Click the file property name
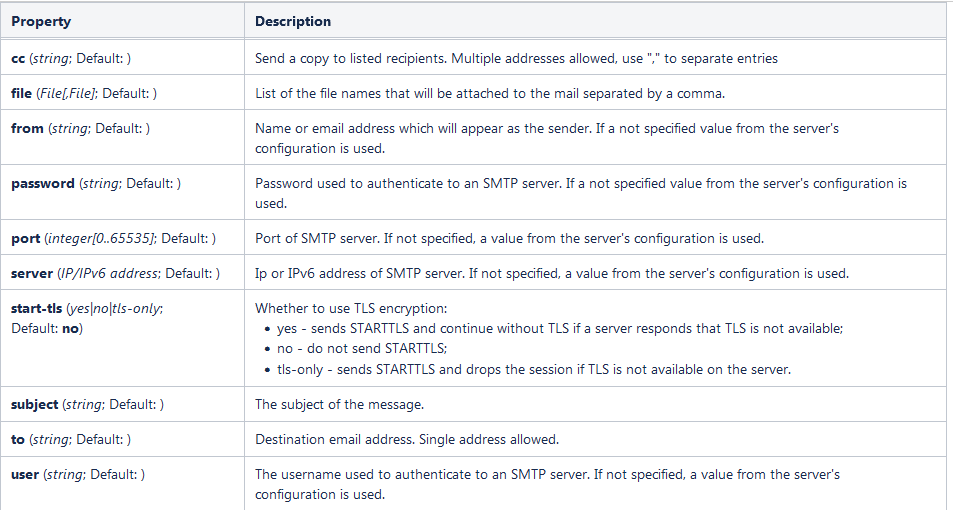Screen dimensions: 953x510 (21, 93)
